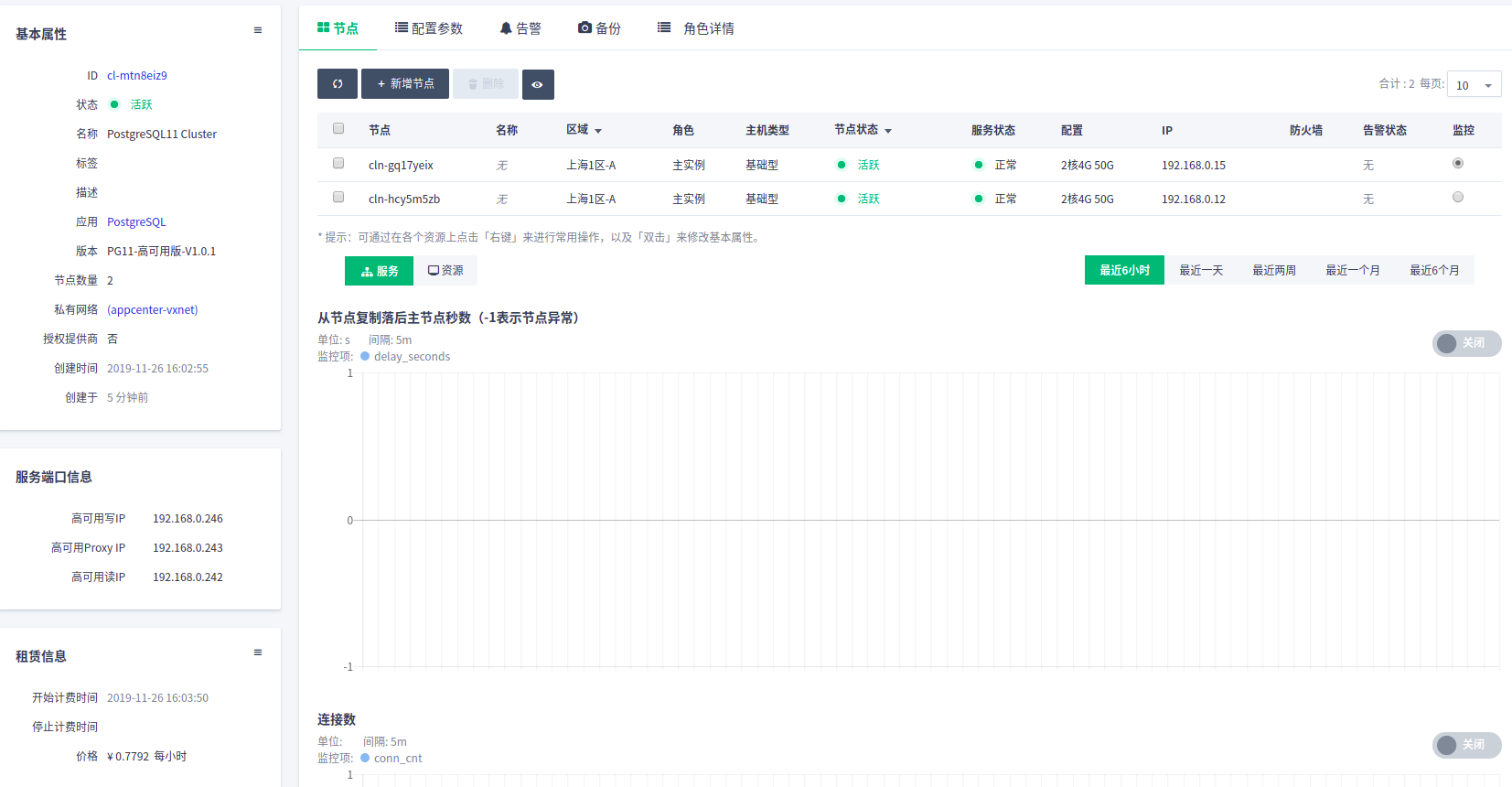
Task: Toggle the connections chart switch
Action: 1467,745
